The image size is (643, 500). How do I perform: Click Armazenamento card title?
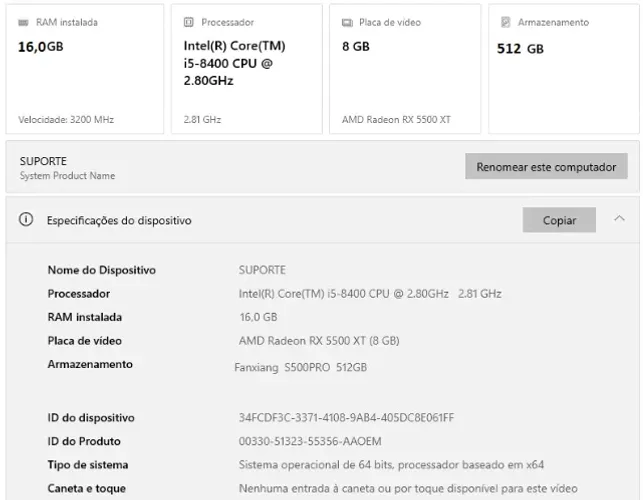[553, 23]
